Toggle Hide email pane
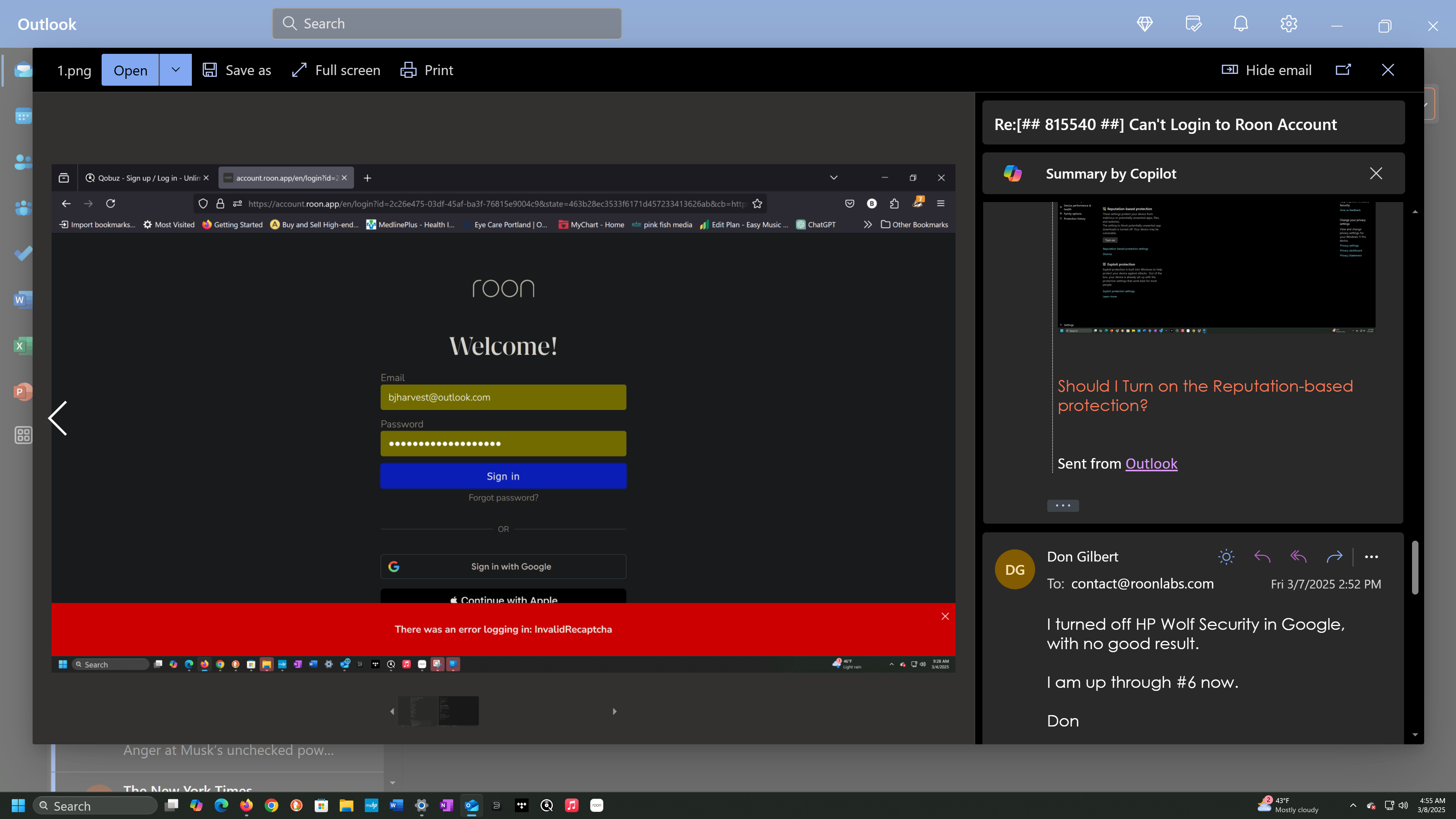This screenshot has height=819, width=1456. point(1266,70)
